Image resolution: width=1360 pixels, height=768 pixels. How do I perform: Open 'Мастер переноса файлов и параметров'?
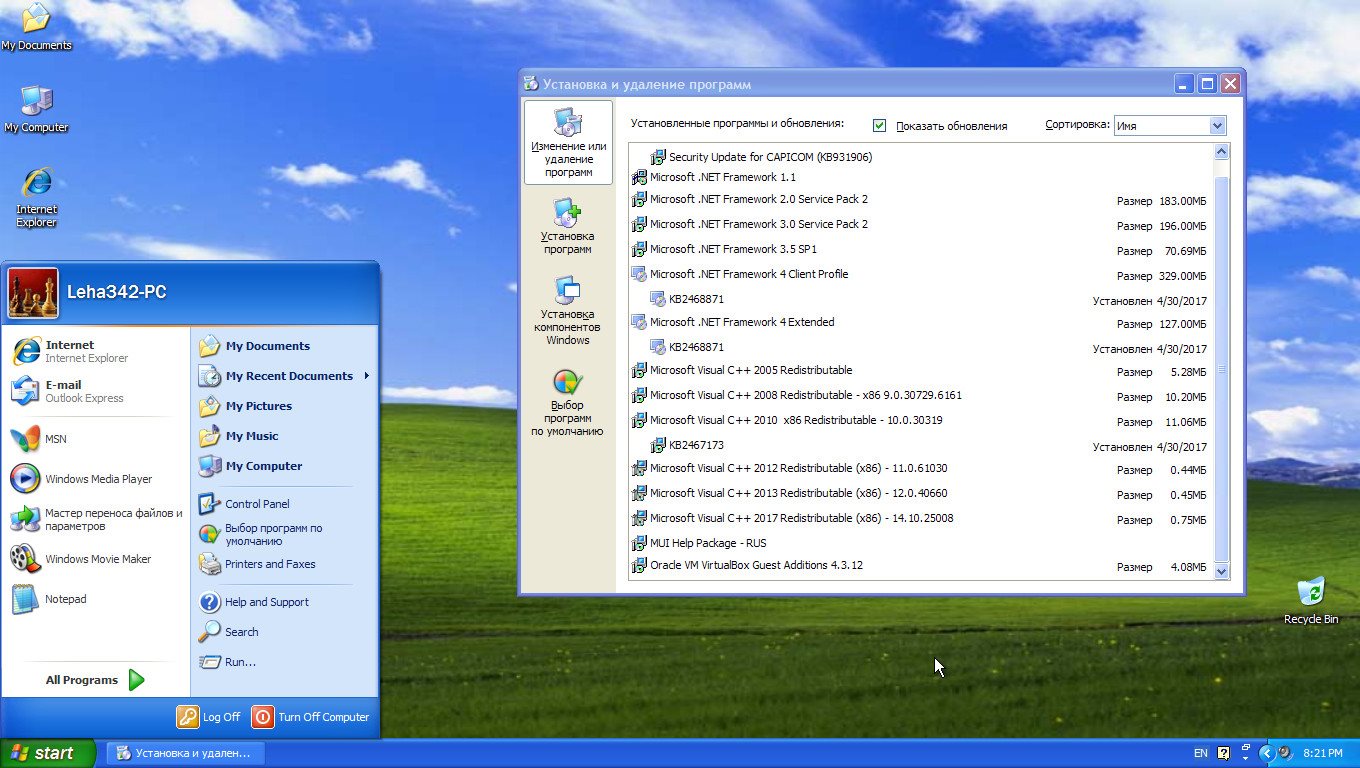coord(96,519)
